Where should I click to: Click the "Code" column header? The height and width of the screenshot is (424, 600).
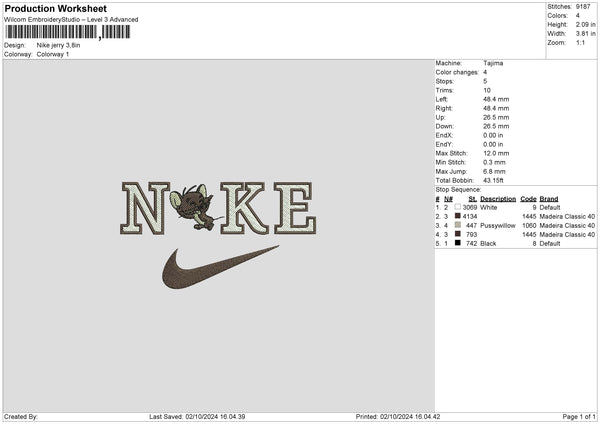coord(528,199)
